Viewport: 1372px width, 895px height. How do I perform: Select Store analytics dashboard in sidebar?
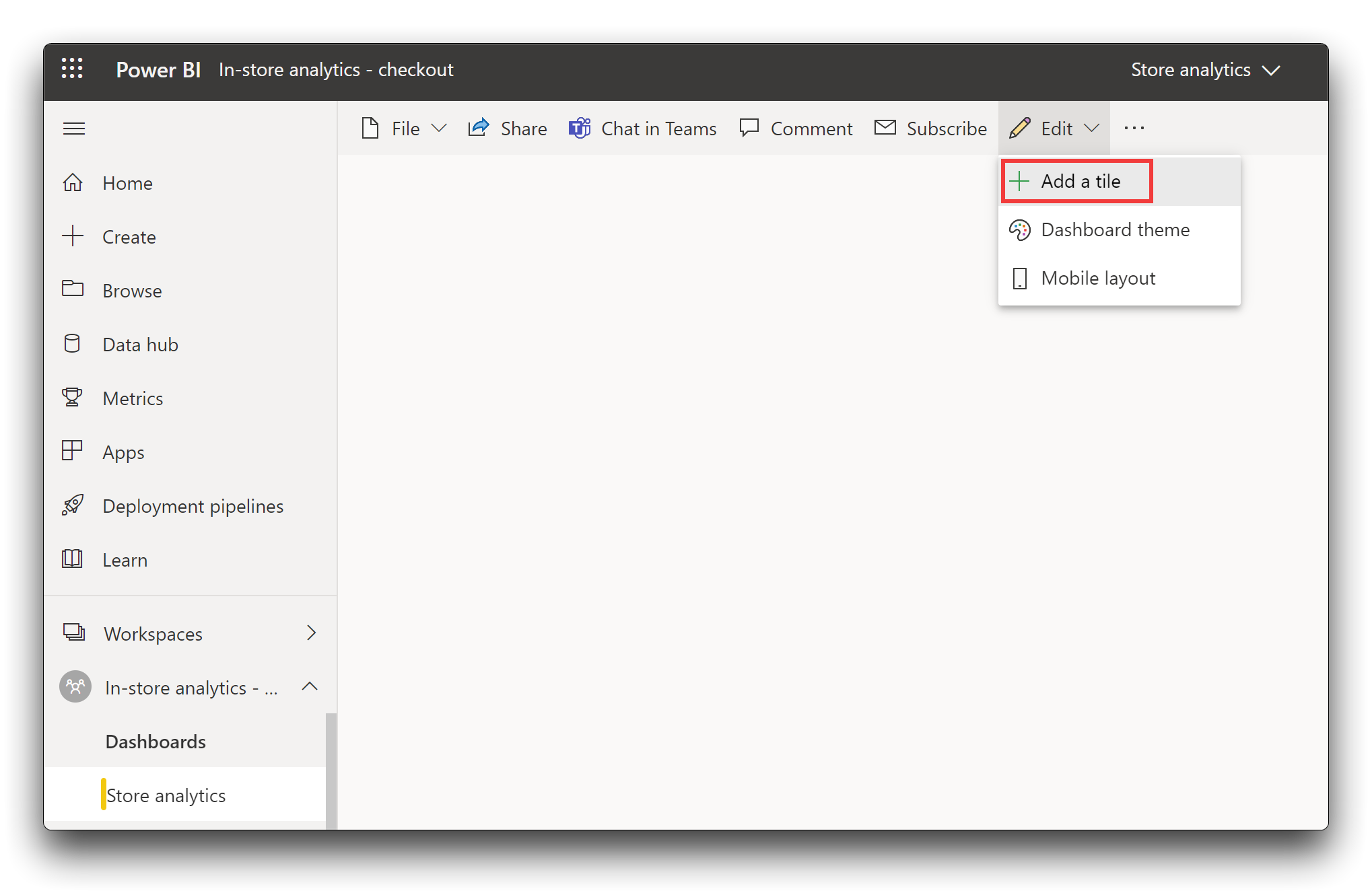(x=185, y=795)
